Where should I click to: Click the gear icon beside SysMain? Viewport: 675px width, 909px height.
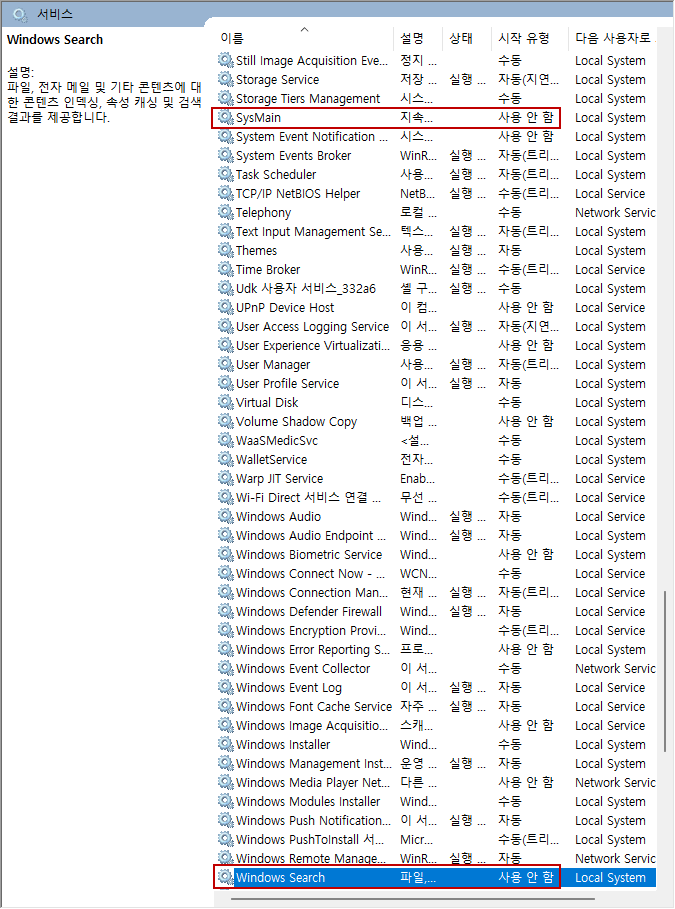226,118
